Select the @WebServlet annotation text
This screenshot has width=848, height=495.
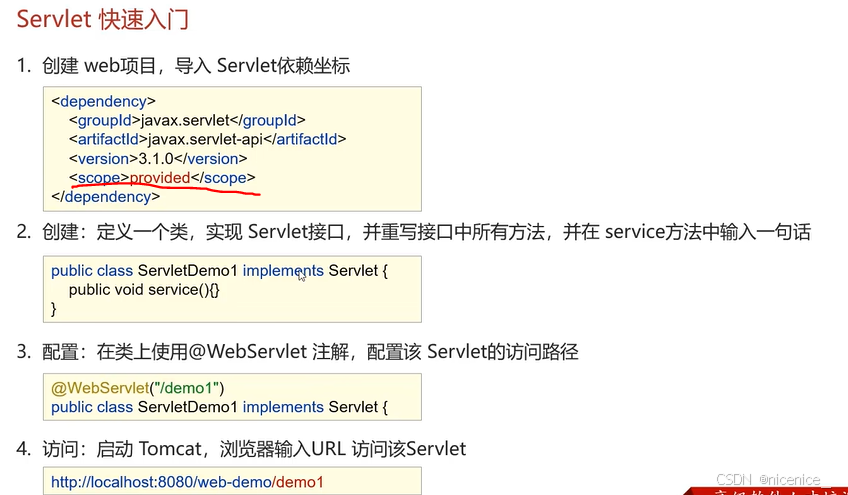pos(100,388)
